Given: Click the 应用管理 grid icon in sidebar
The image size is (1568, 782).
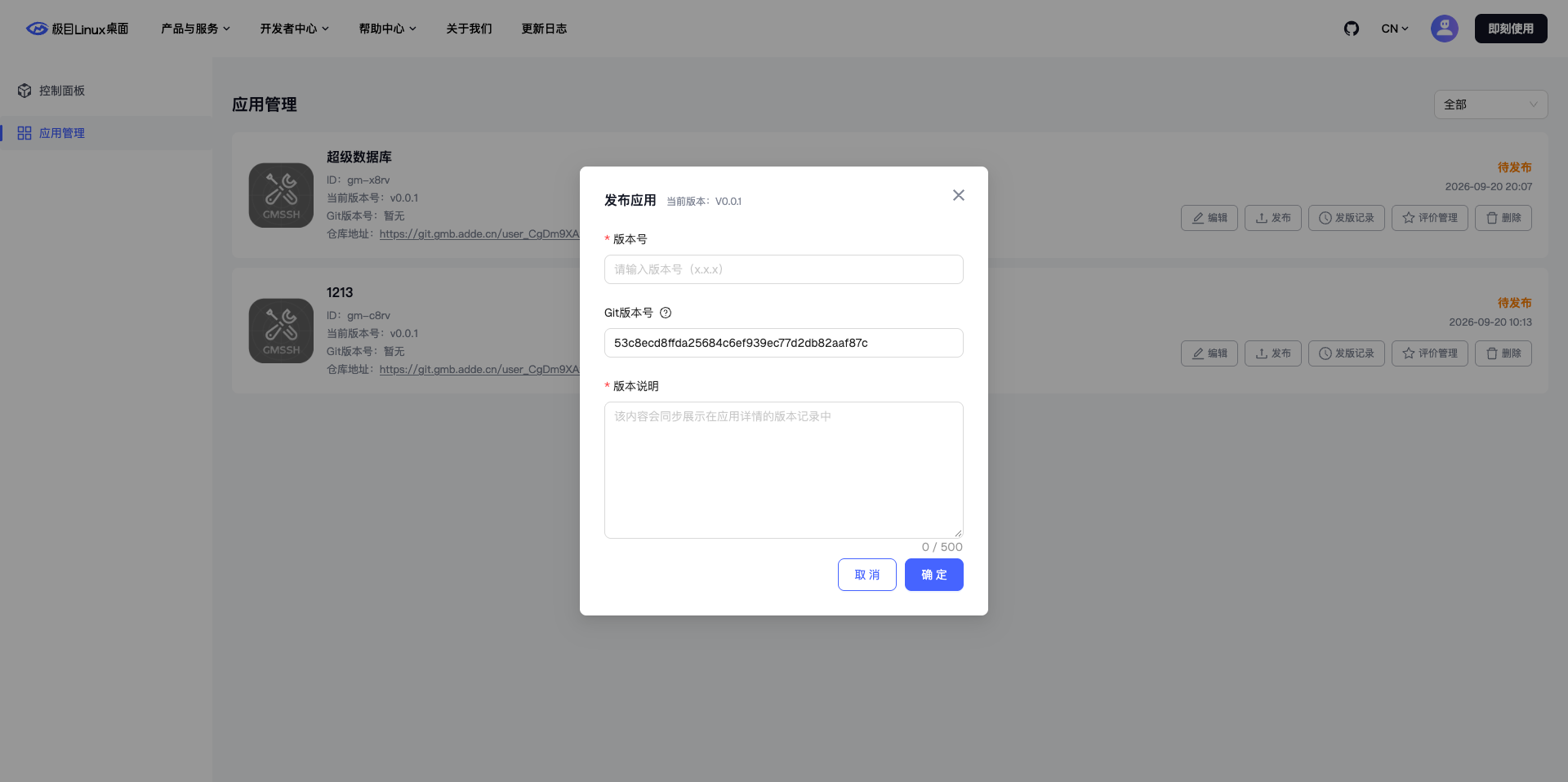Looking at the screenshot, I should 24,133.
